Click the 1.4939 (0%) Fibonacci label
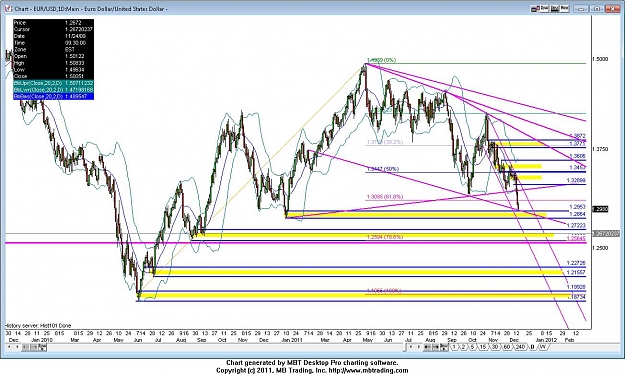The height and width of the screenshot is (374, 625). [x=381, y=60]
